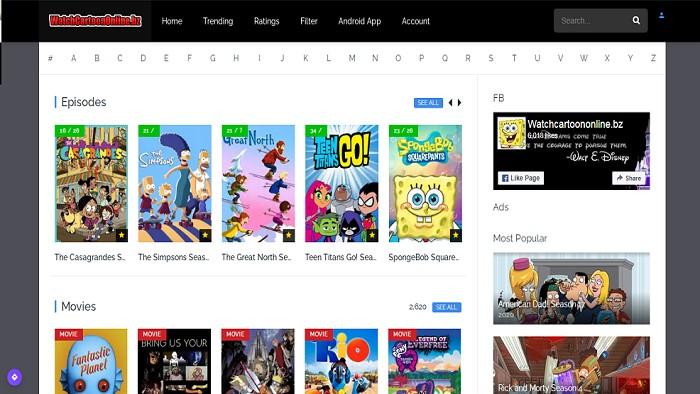Open The Casagrandes poster thumbnail
This screenshot has width=700, height=394.
[x=91, y=183]
